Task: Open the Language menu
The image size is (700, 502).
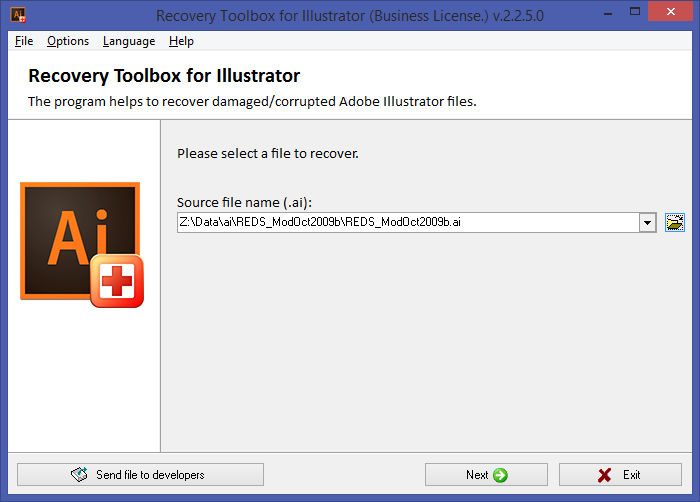Action: (x=129, y=41)
